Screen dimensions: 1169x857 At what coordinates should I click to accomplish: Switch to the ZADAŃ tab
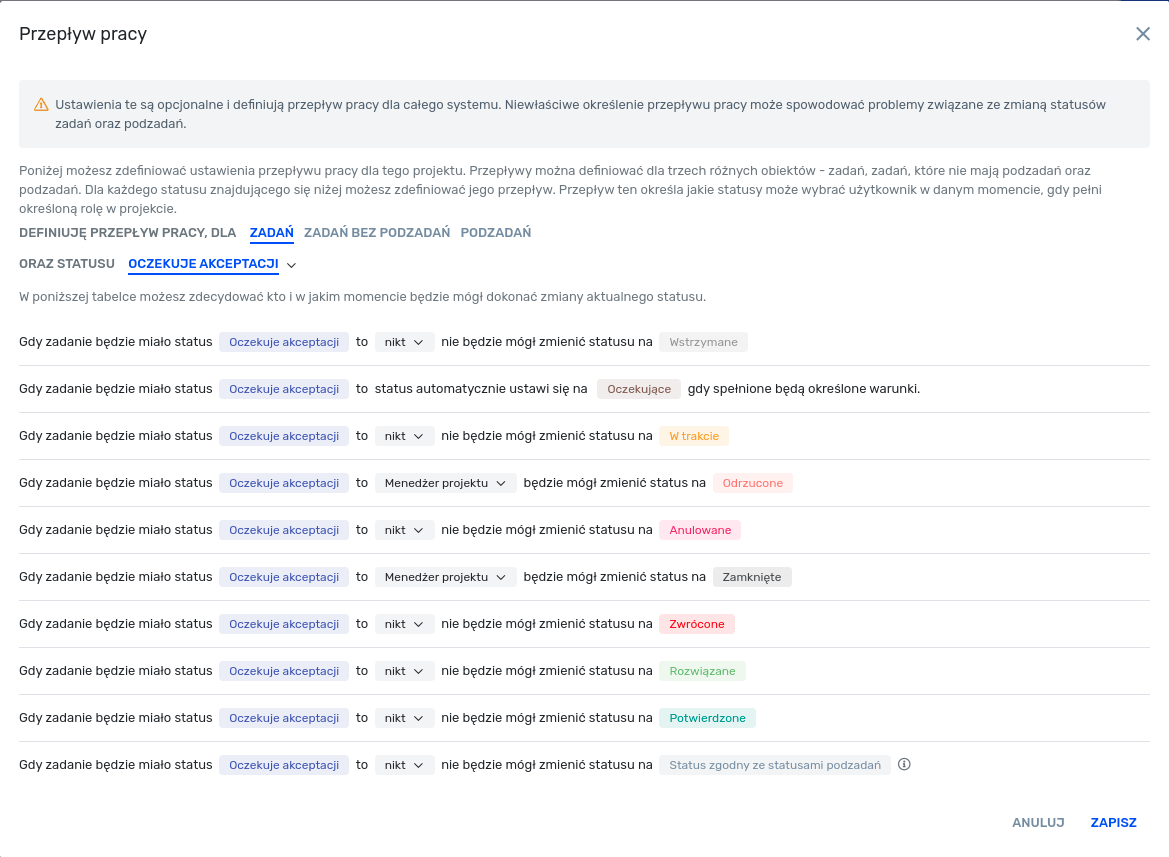(271, 233)
